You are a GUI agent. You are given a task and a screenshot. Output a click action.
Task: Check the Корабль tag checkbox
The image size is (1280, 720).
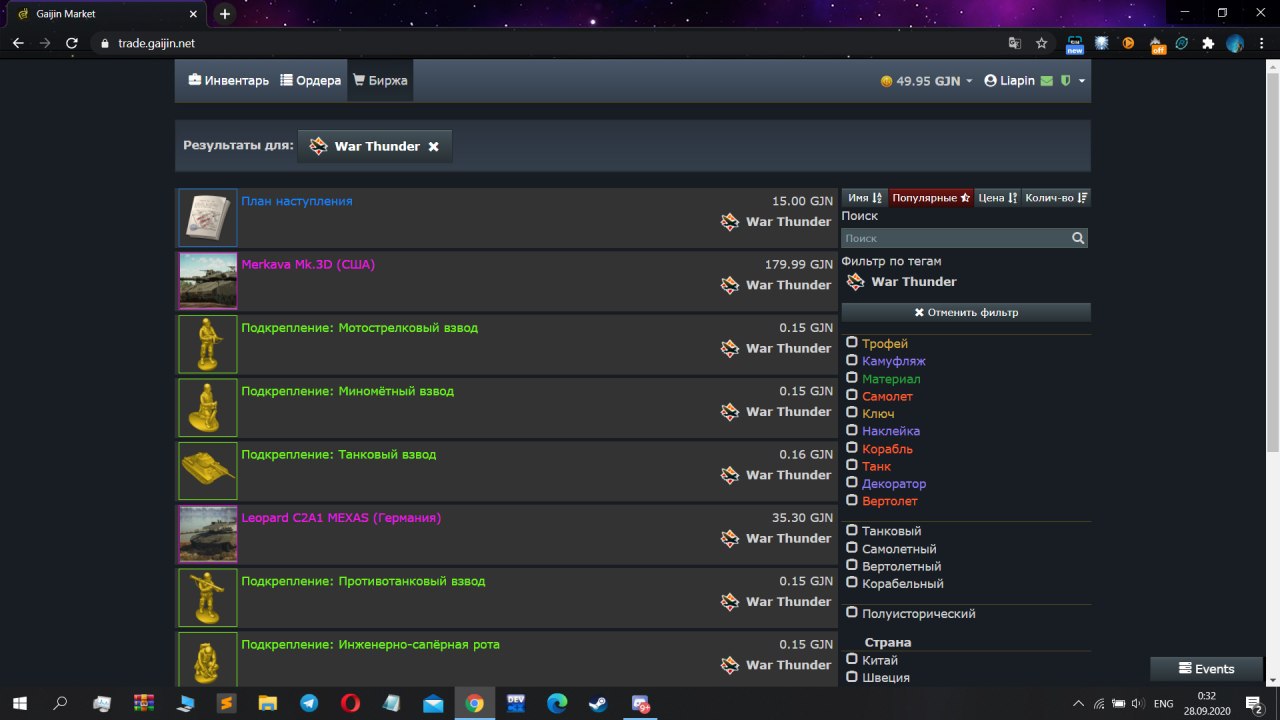[852, 448]
